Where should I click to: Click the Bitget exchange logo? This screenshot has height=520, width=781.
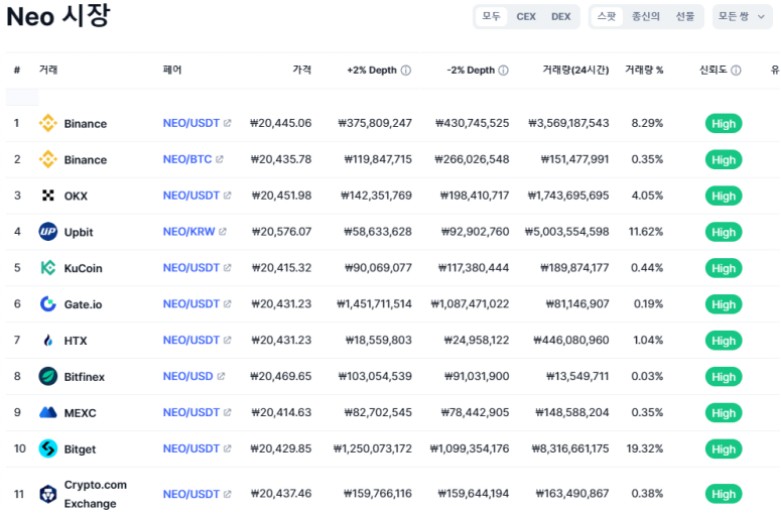pos(48,449)
